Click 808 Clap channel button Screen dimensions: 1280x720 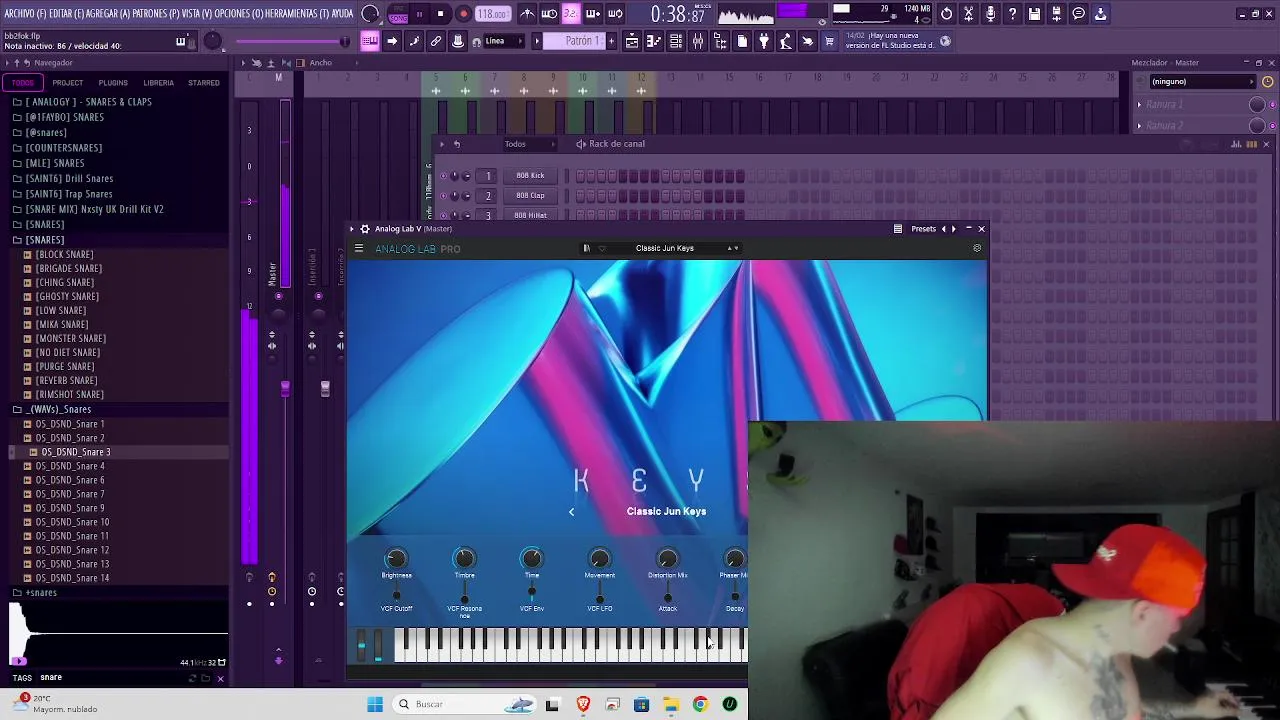[530, 196]
